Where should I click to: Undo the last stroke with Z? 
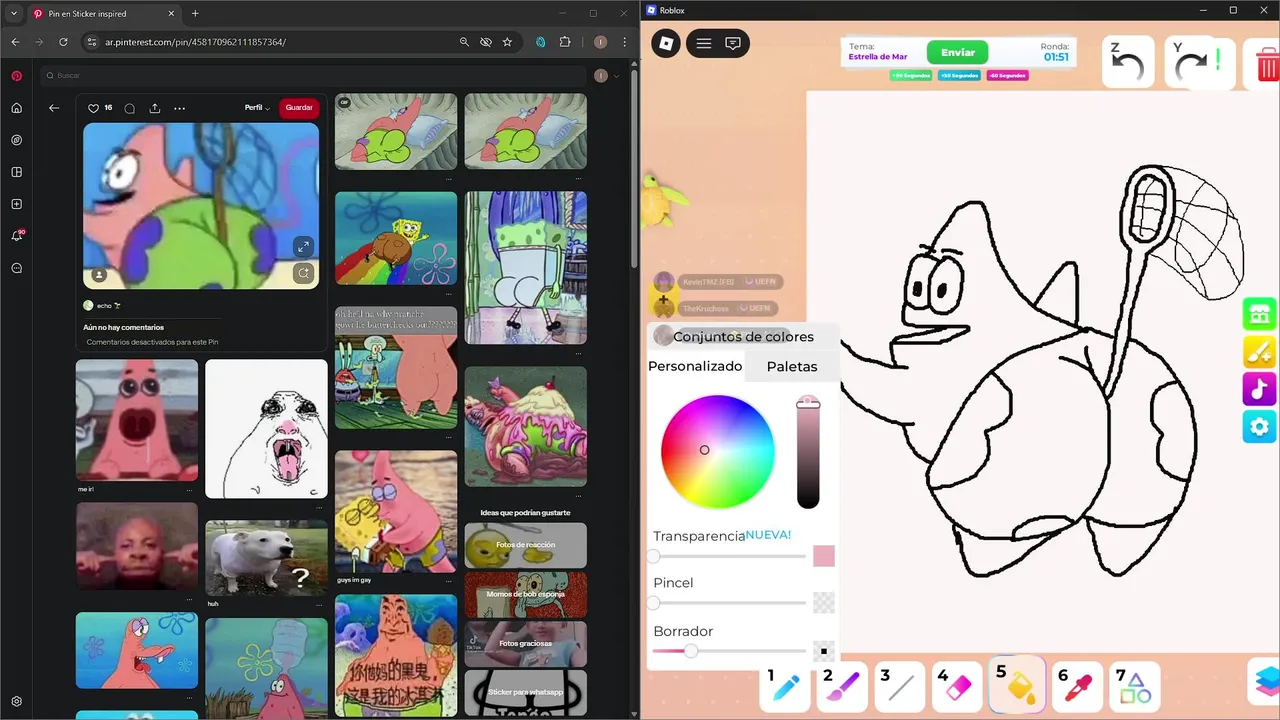click(1128, 62)
